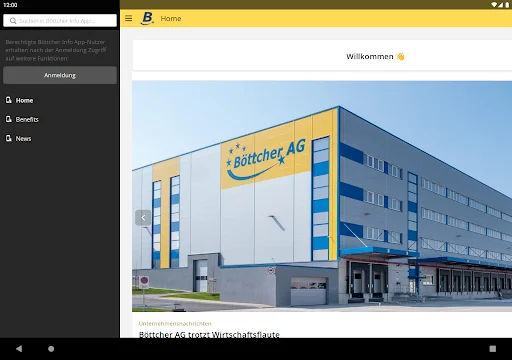Click the Benefits page icon in sidebar
Screen dimensions: 512x360
[x=9, y=119]
